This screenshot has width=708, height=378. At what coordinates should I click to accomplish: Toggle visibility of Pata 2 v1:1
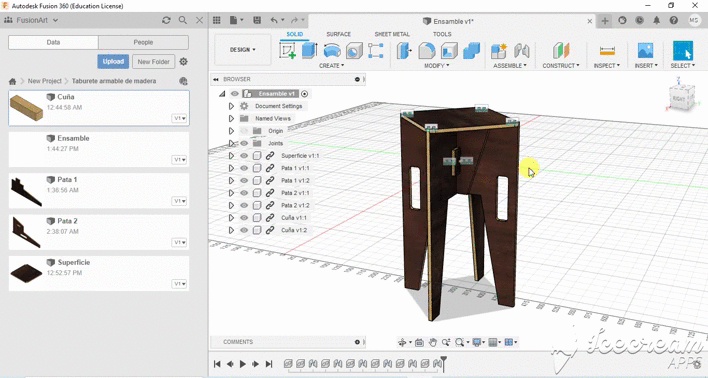tap(244, 193)
